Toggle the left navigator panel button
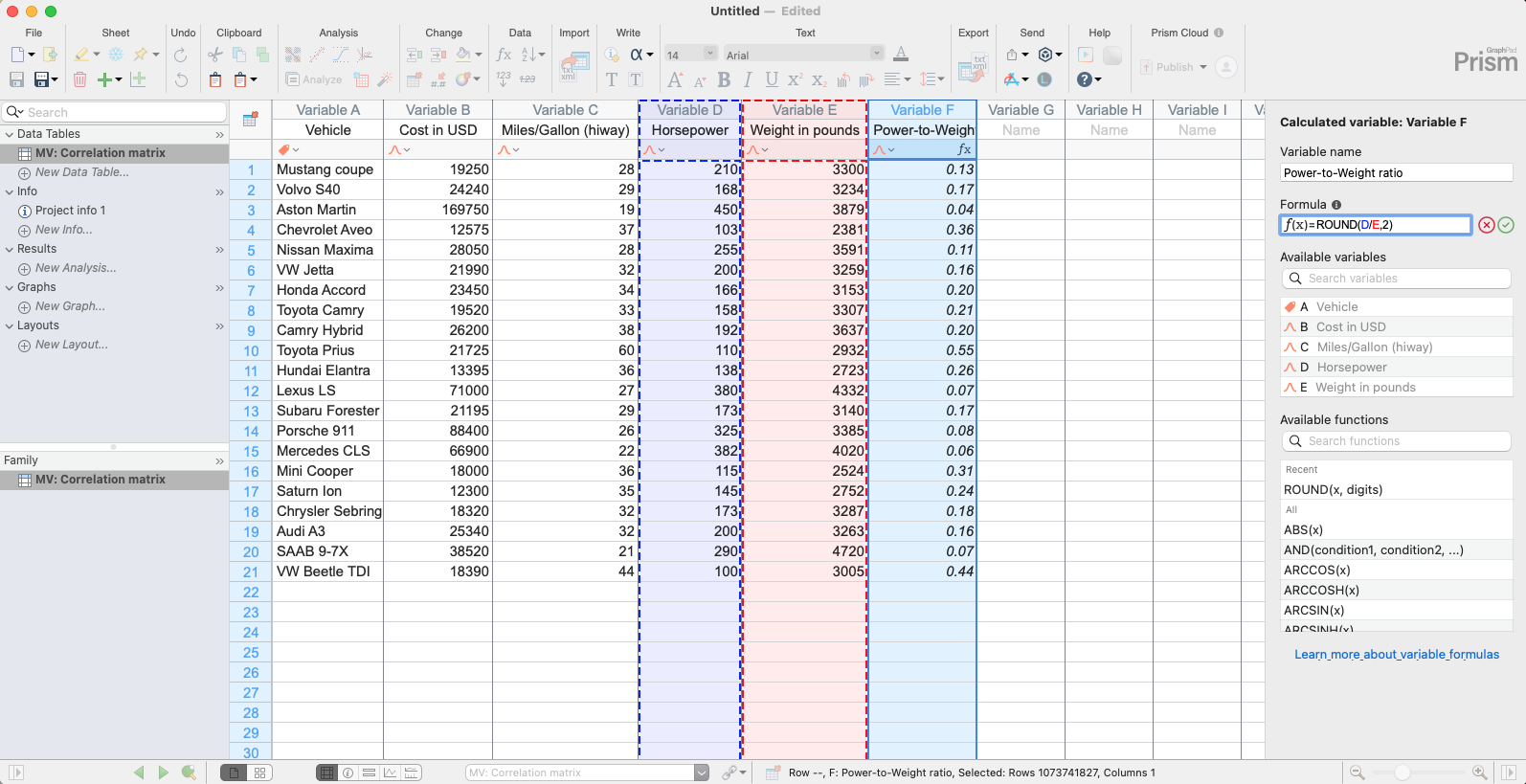 point(16,773)
